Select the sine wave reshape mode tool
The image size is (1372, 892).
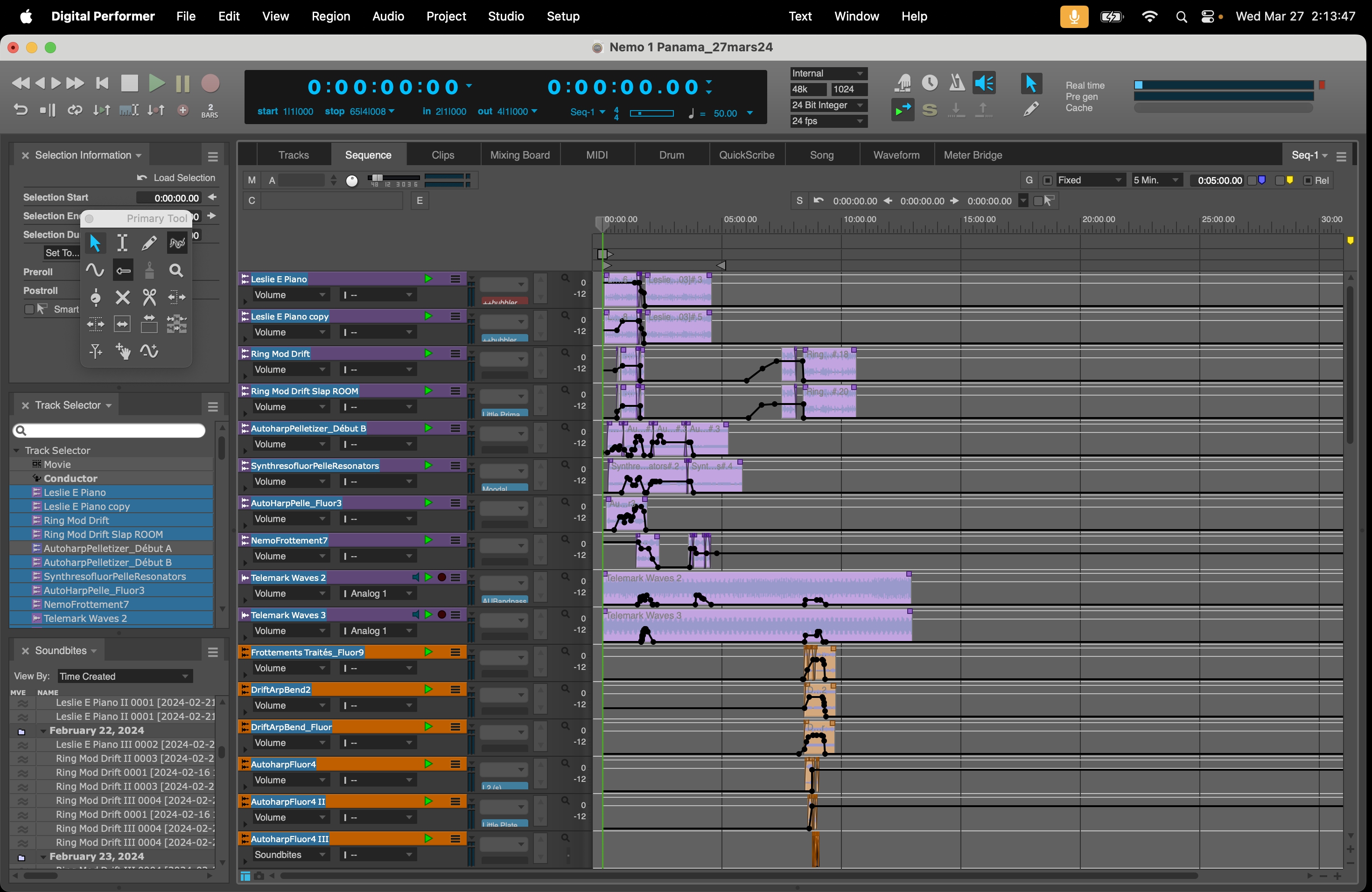click(95, 270)
